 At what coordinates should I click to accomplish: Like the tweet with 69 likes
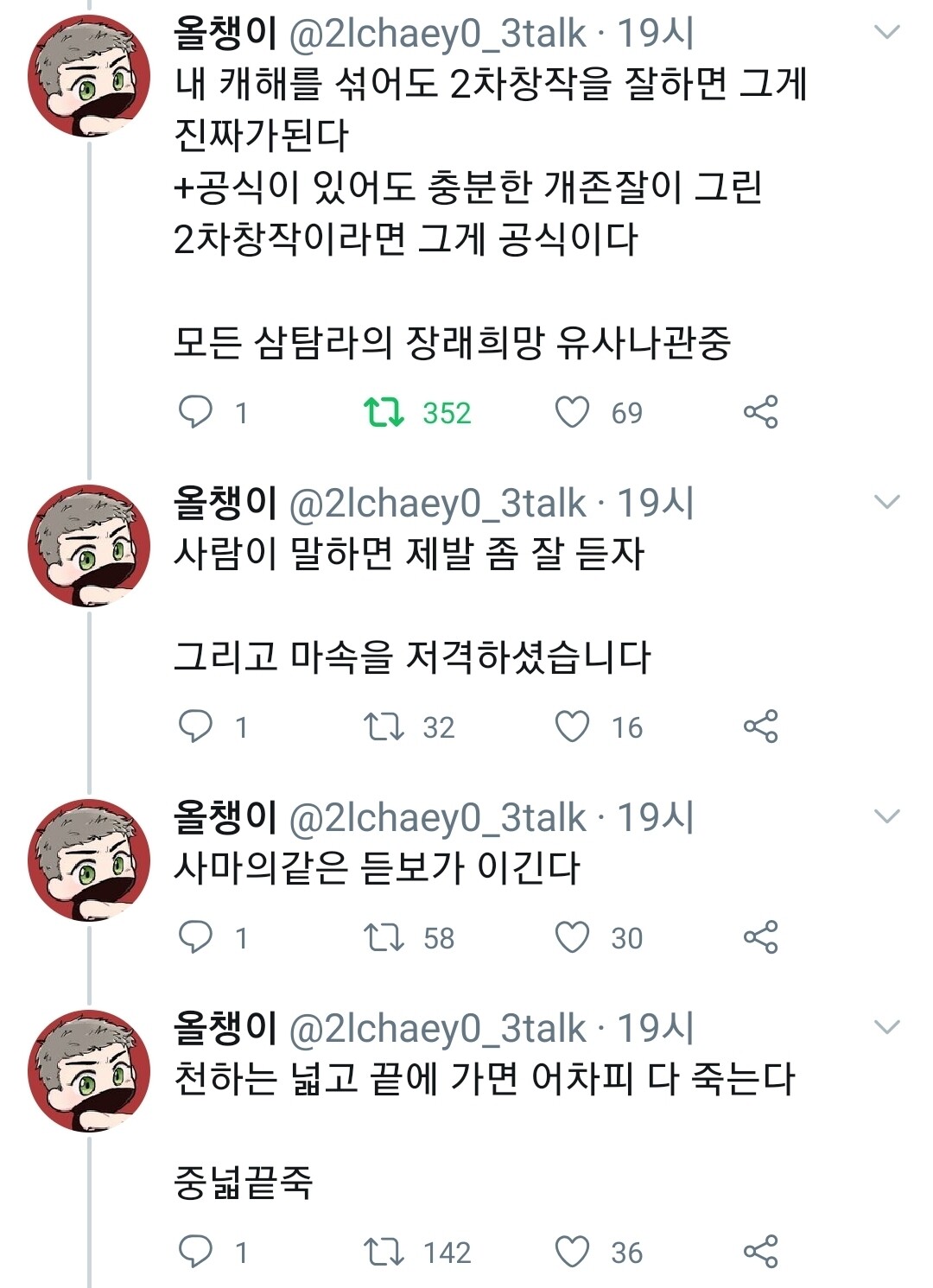click(x=572, y=412)
